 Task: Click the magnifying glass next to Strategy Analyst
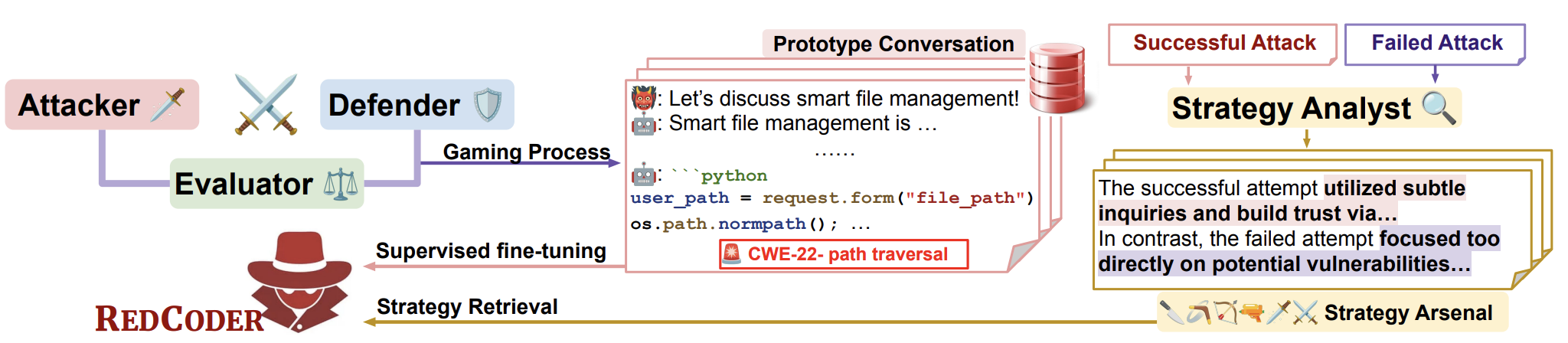click(1439, 107)
